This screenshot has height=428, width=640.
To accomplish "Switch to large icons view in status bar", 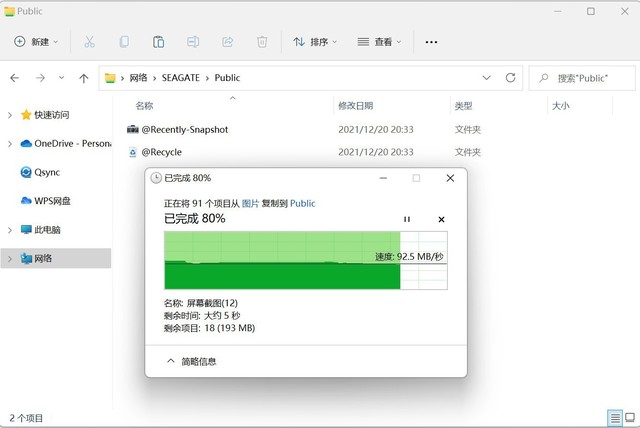I will tap(630, 418).
